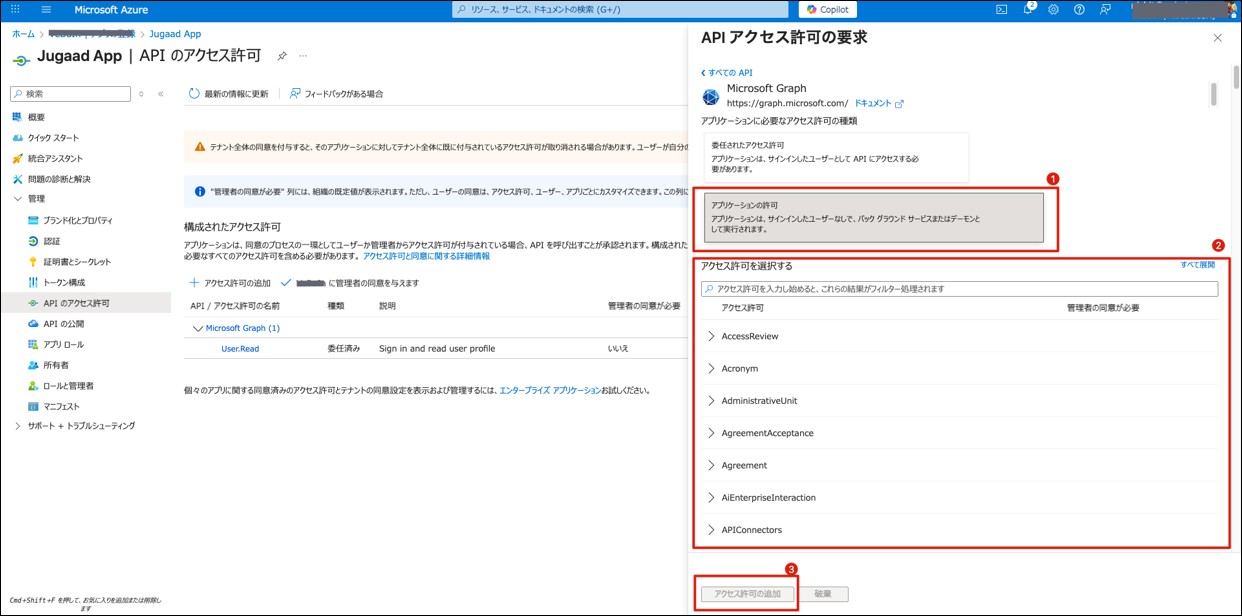This screenshot has width=1242, height=616.
Task: Open portal settings gear
Action: click(x=1053, y=9)
